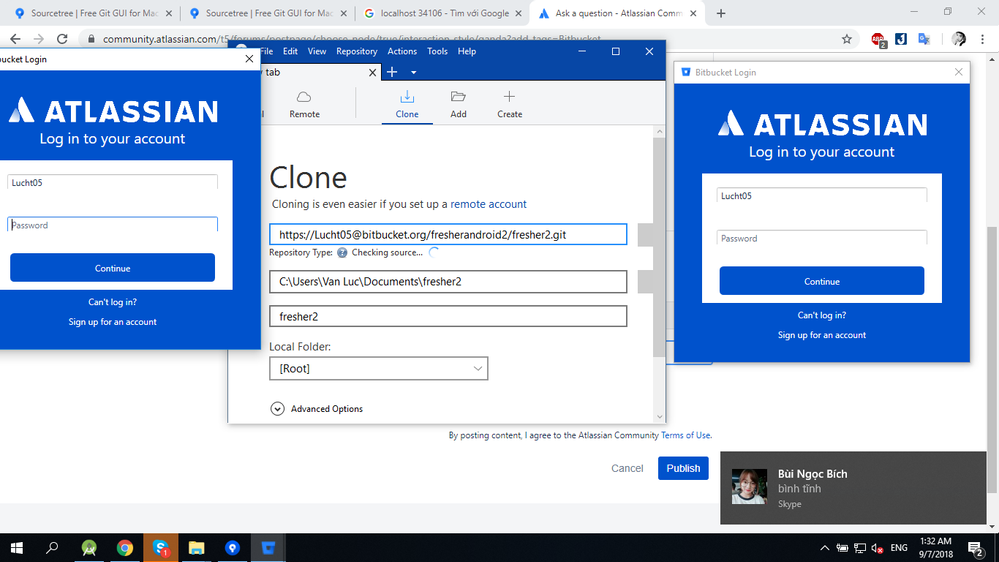Open the Tools menu in Sourcetree
This screenshot has height=562, width=999.
pyautogui.click(x=437, y=52)
